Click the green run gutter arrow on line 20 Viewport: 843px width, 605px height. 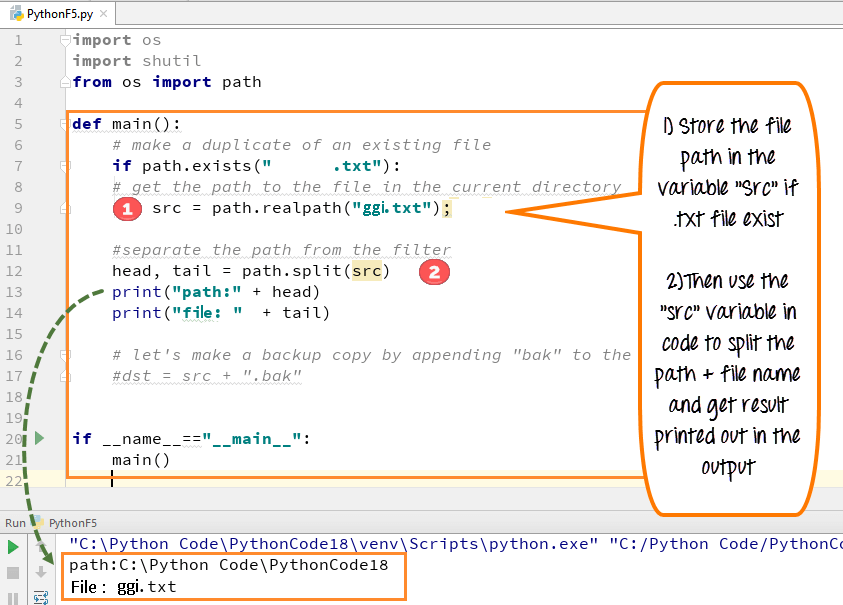click(40, 438)
